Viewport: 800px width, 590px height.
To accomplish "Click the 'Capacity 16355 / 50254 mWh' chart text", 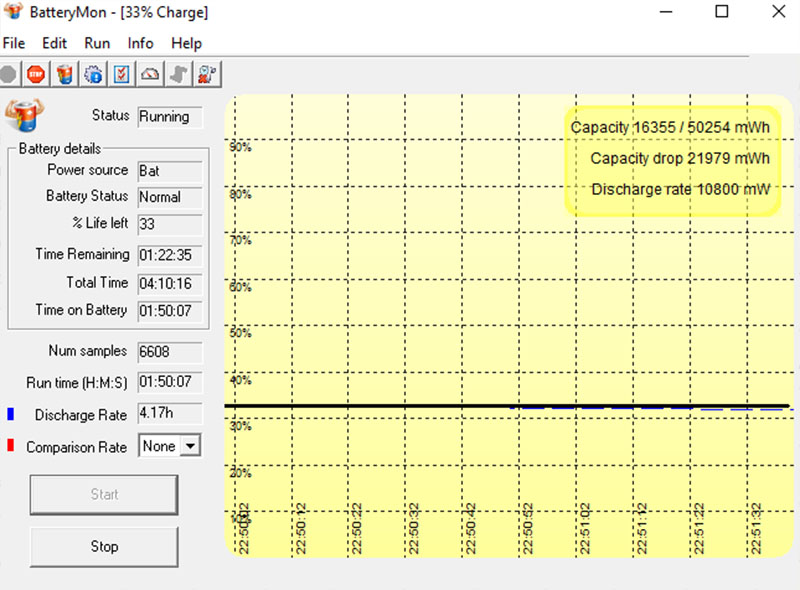I will point(670,128).
